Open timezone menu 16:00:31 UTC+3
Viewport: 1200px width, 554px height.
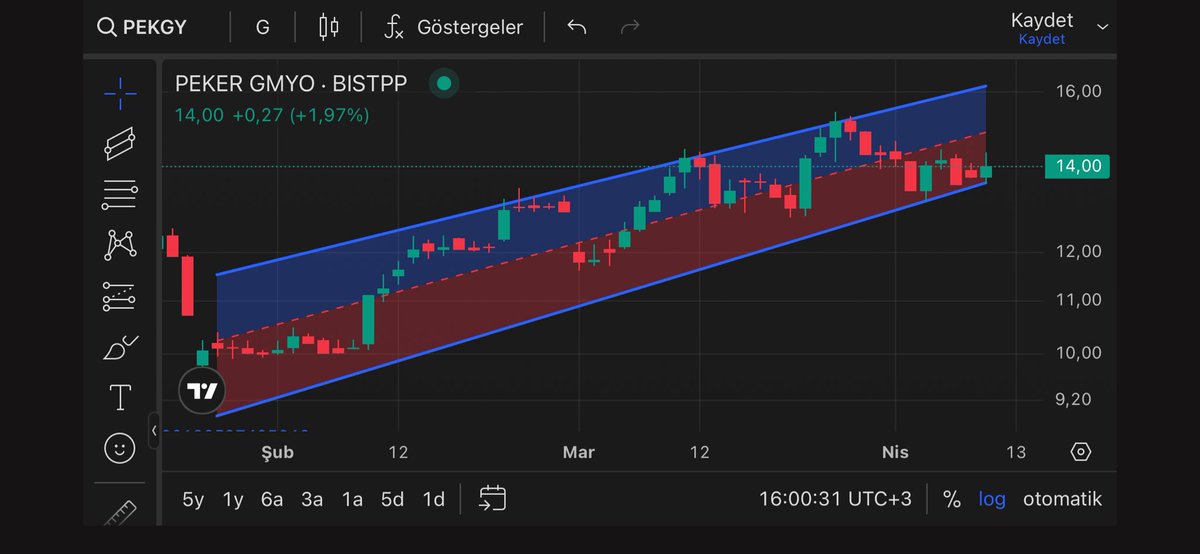(835, 499)
